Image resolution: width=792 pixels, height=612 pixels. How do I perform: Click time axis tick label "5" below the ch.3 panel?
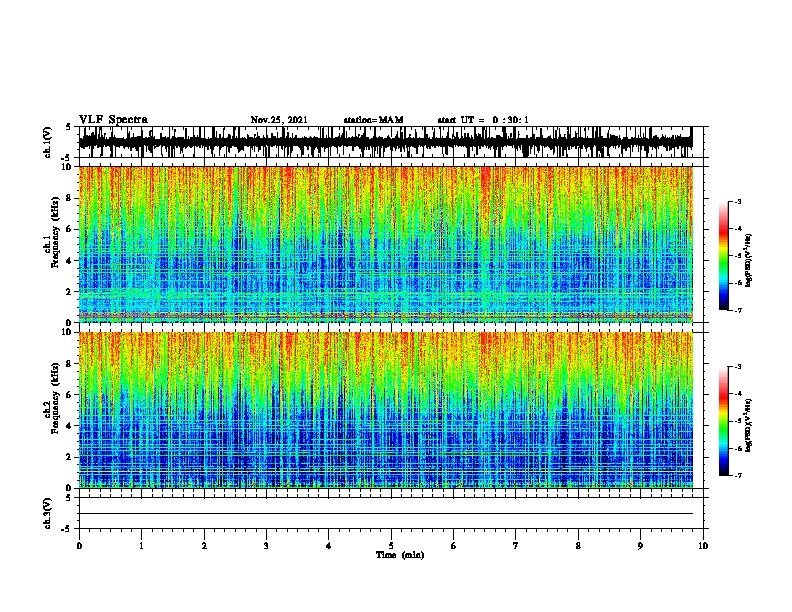(391, 546)
